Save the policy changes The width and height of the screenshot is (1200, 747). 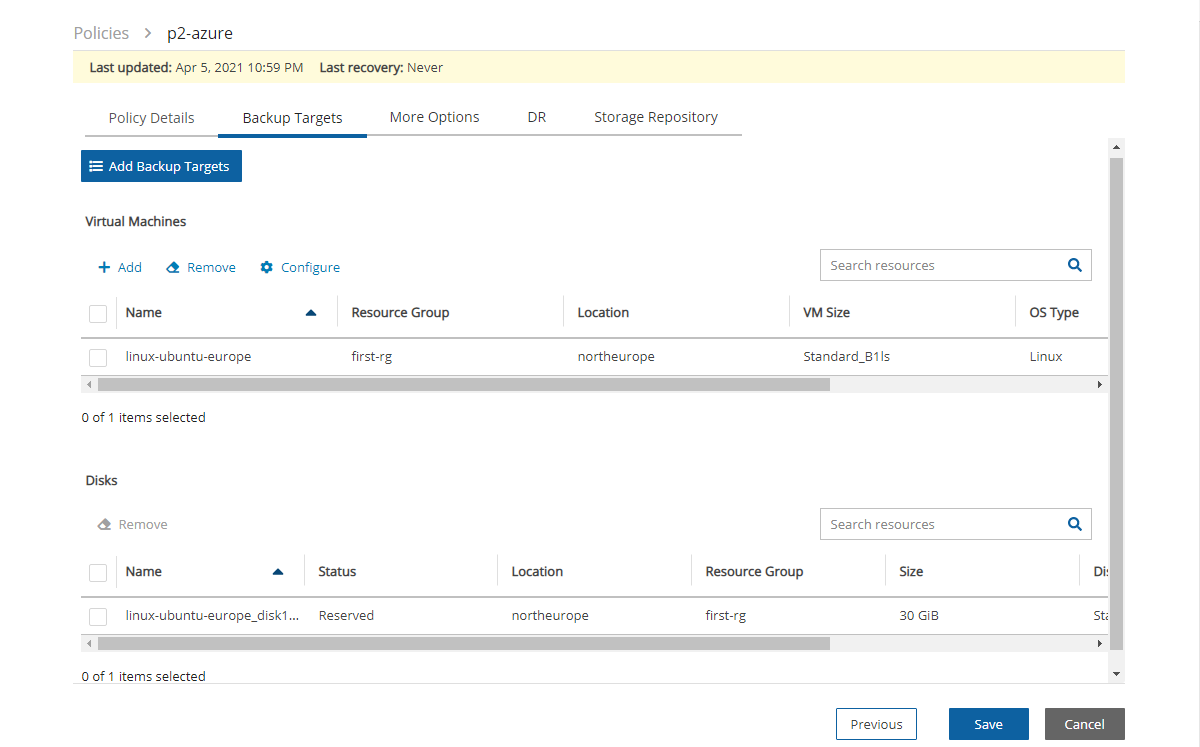click(x=988, y=724)
